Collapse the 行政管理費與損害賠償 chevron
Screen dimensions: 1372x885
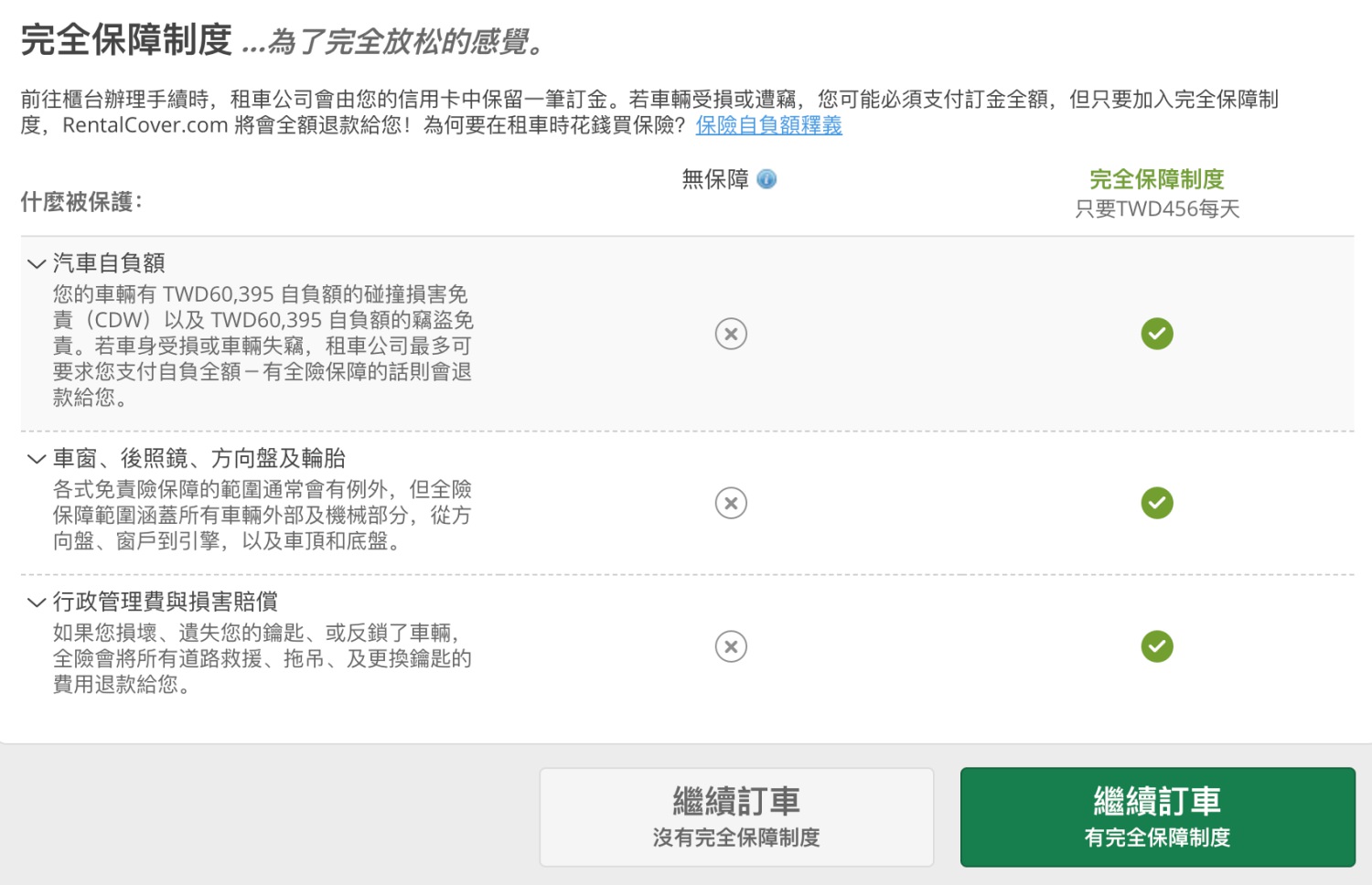pyautogui.click(x=37, y=602)
